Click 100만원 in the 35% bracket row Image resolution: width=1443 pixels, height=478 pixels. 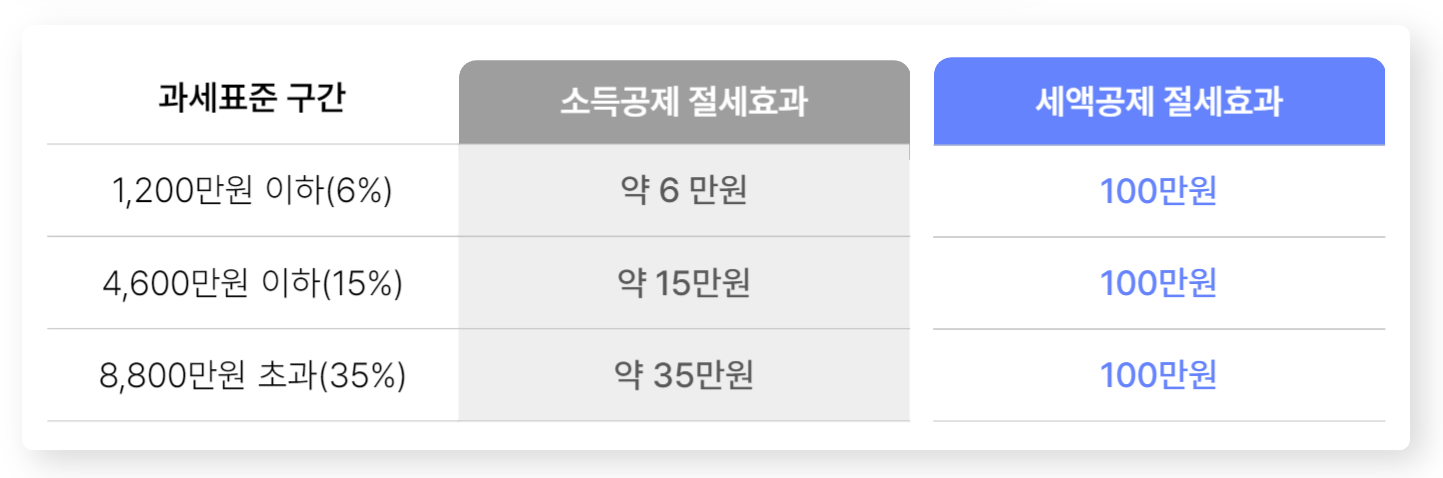point(1158,376)
